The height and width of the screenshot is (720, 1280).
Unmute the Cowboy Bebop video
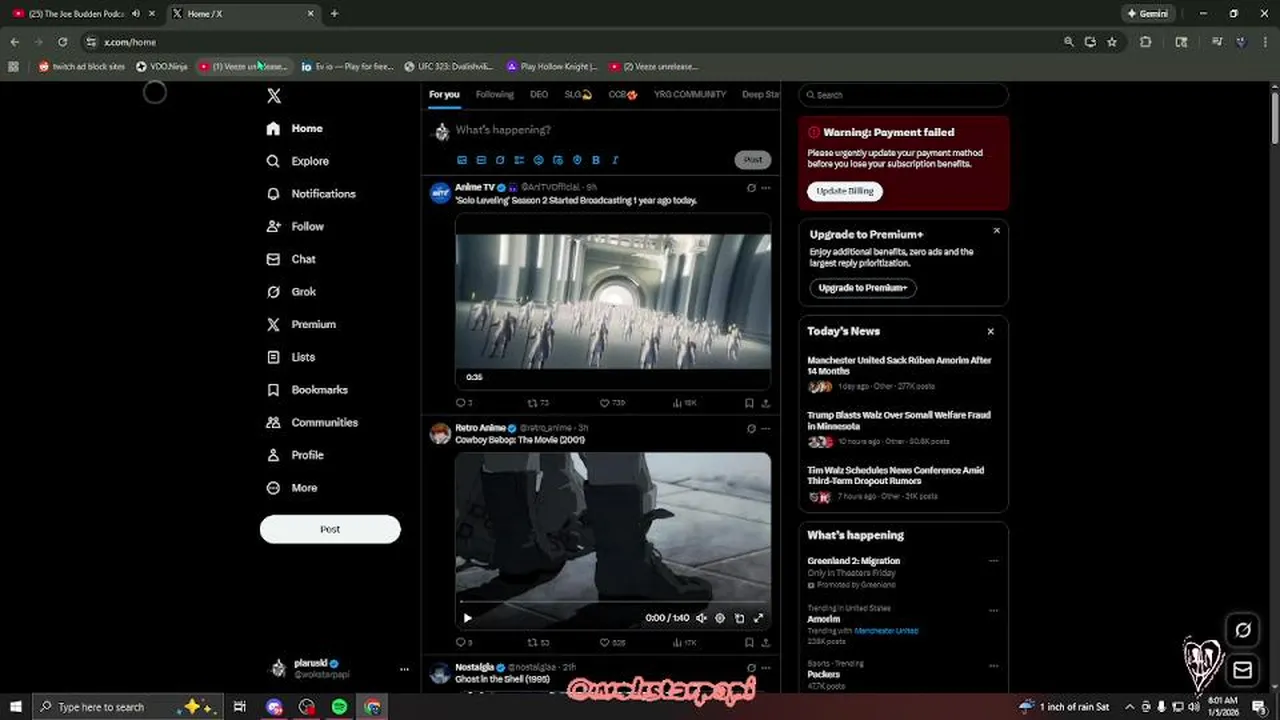[x=701, y=618]
